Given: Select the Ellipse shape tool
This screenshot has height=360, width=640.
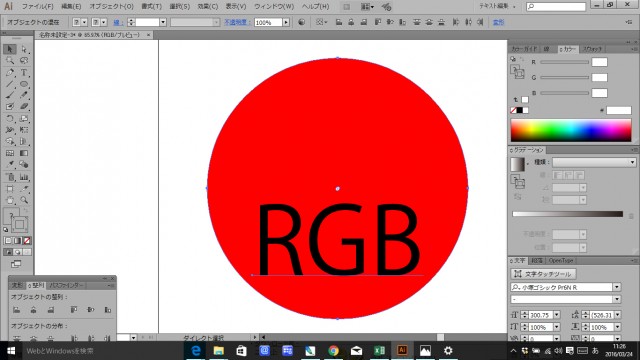Looking at the screenshot, I should pyautogui.click(x=24, y=84).
